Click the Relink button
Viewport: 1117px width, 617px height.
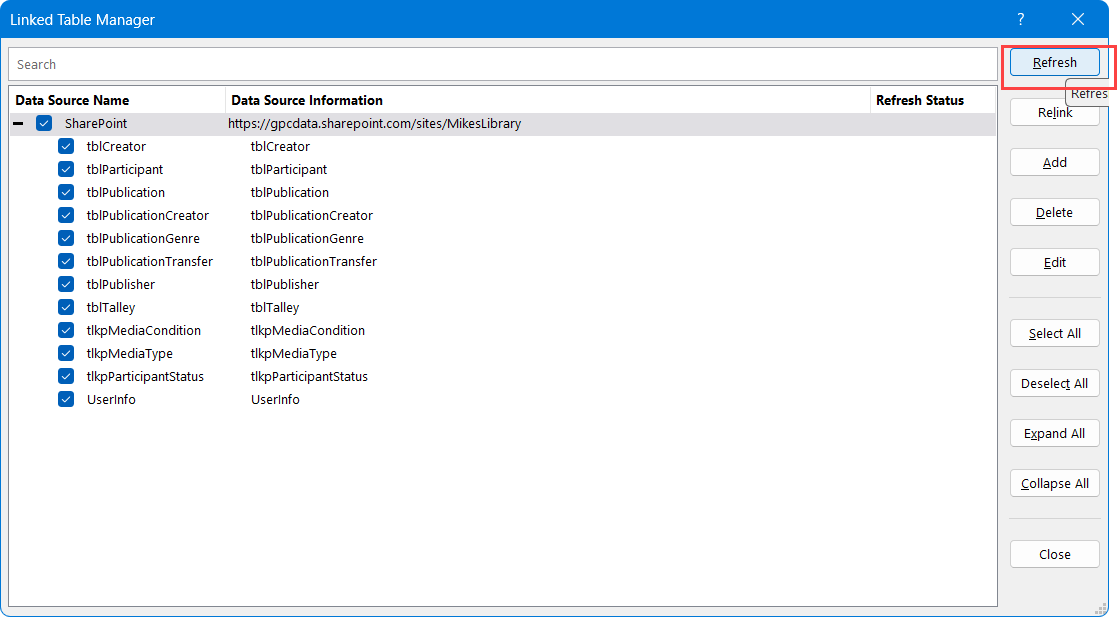point(1054,113)
